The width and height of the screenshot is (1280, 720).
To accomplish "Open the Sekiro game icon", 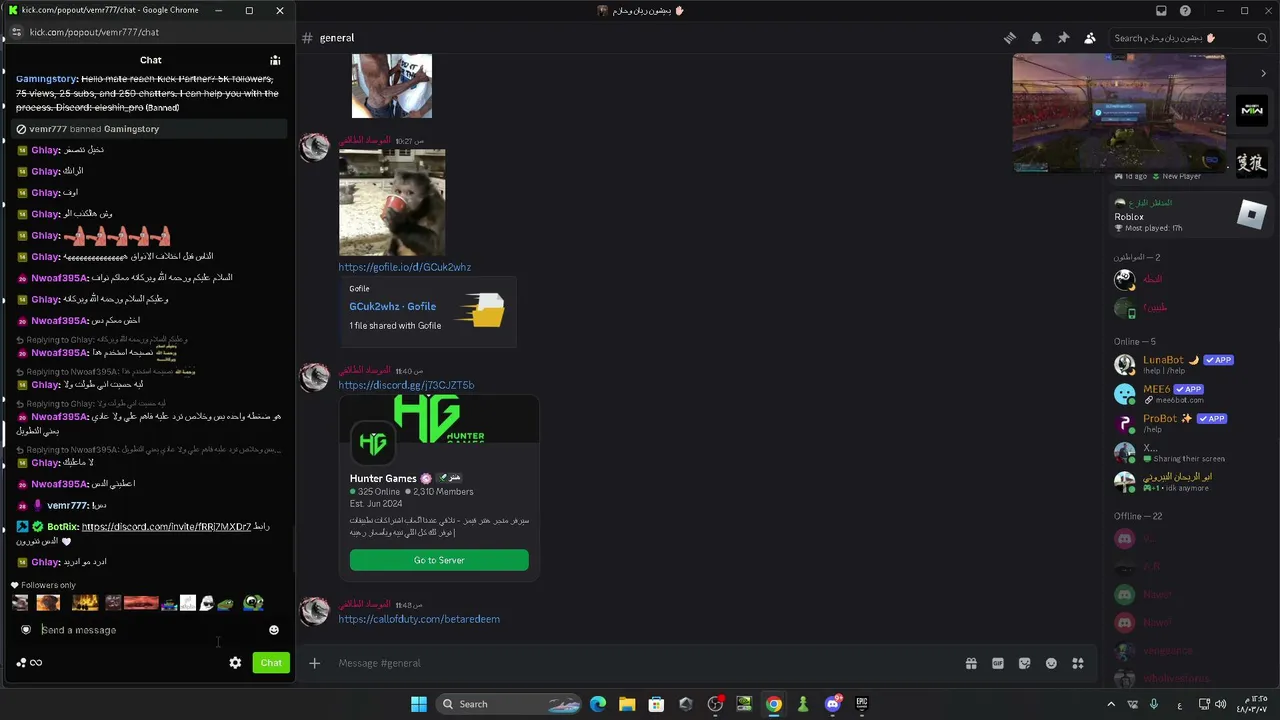I will (x=1251, y=162).
